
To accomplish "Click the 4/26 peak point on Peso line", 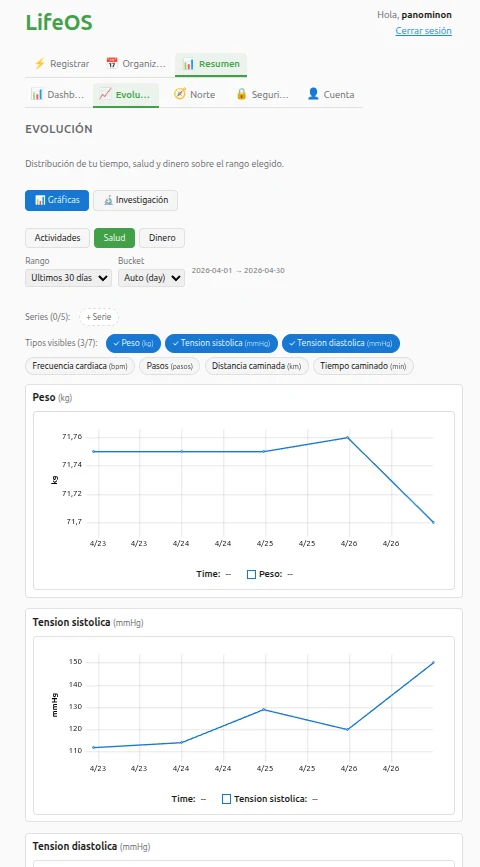I will click(348, 437).
